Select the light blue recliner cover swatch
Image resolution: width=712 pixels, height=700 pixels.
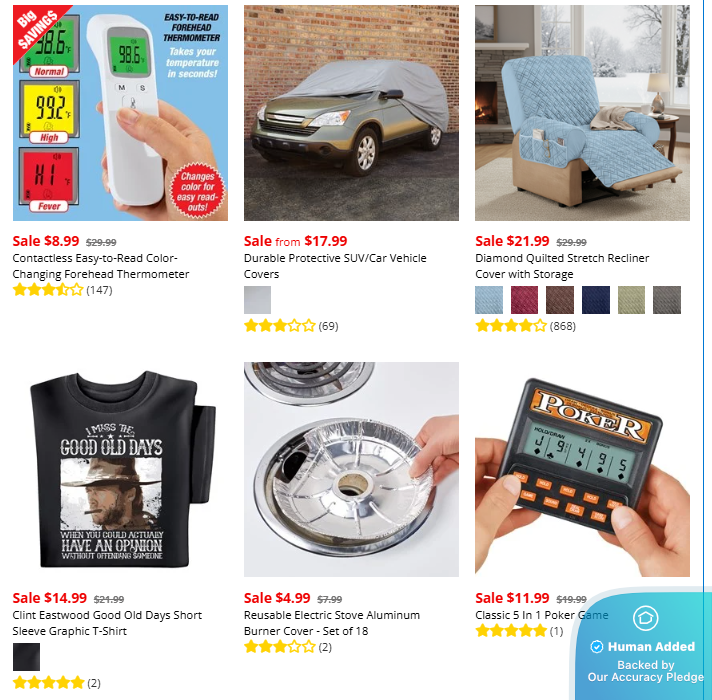[489, 300]
